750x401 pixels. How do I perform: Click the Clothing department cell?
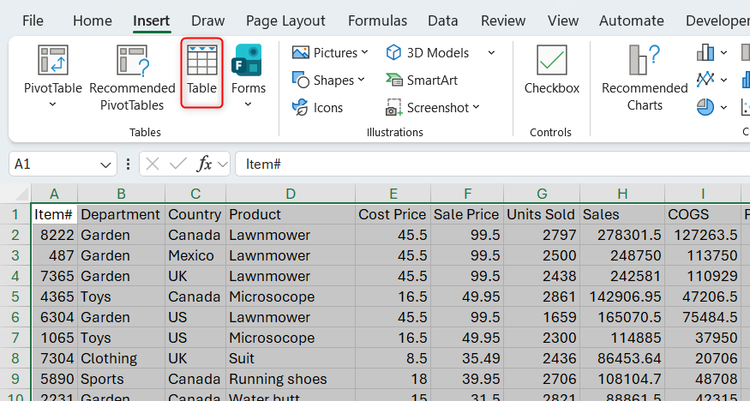[x=121, y=358]
